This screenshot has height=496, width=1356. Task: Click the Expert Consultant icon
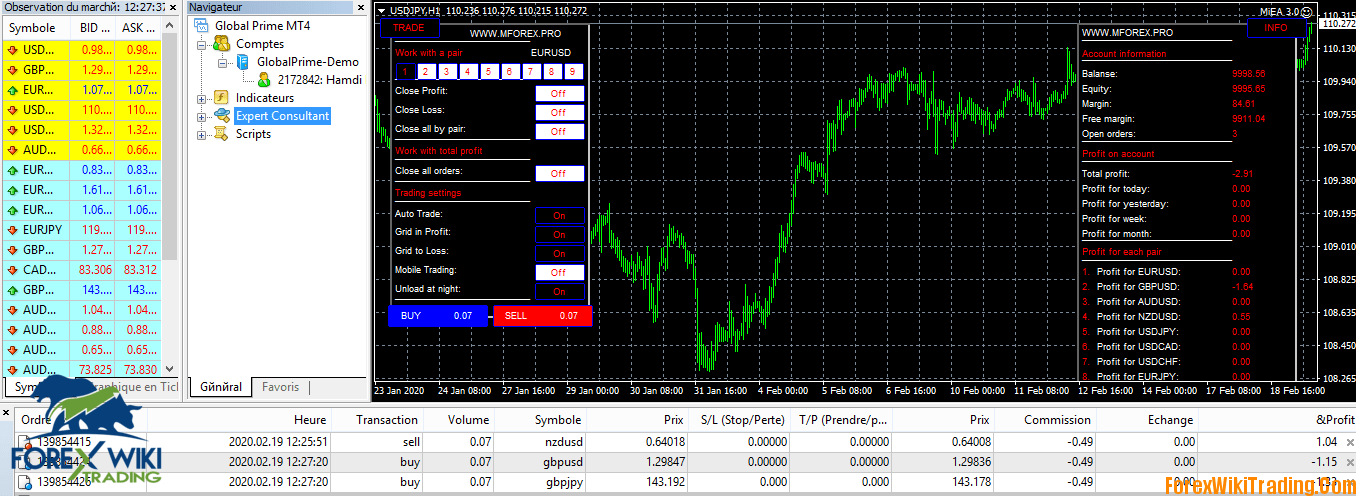point(222,116)
